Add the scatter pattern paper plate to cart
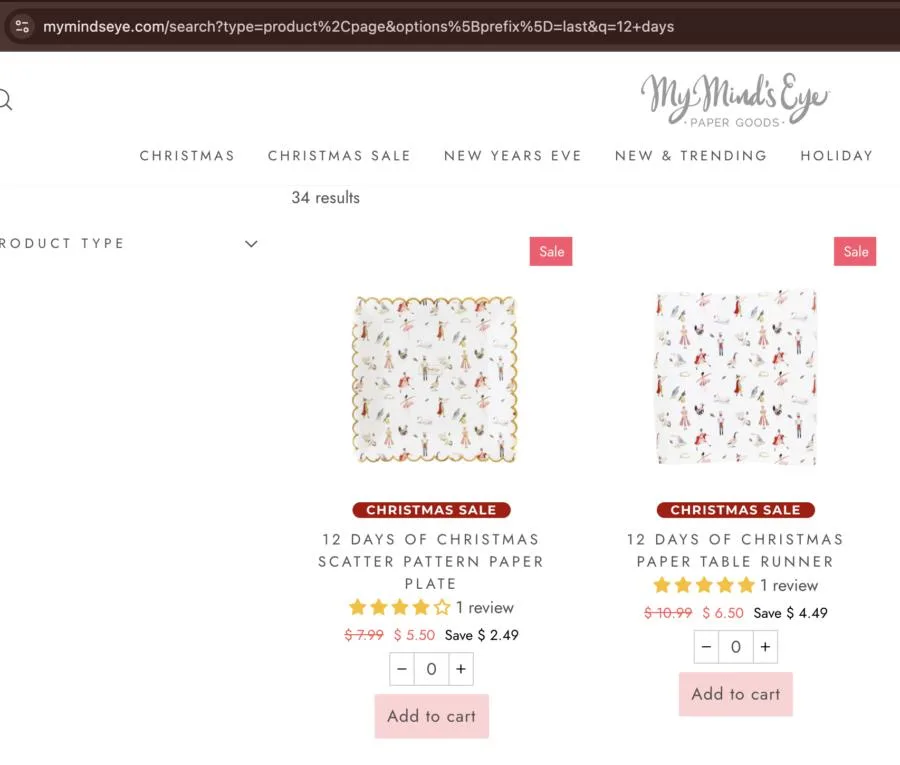 coord(432,716)
